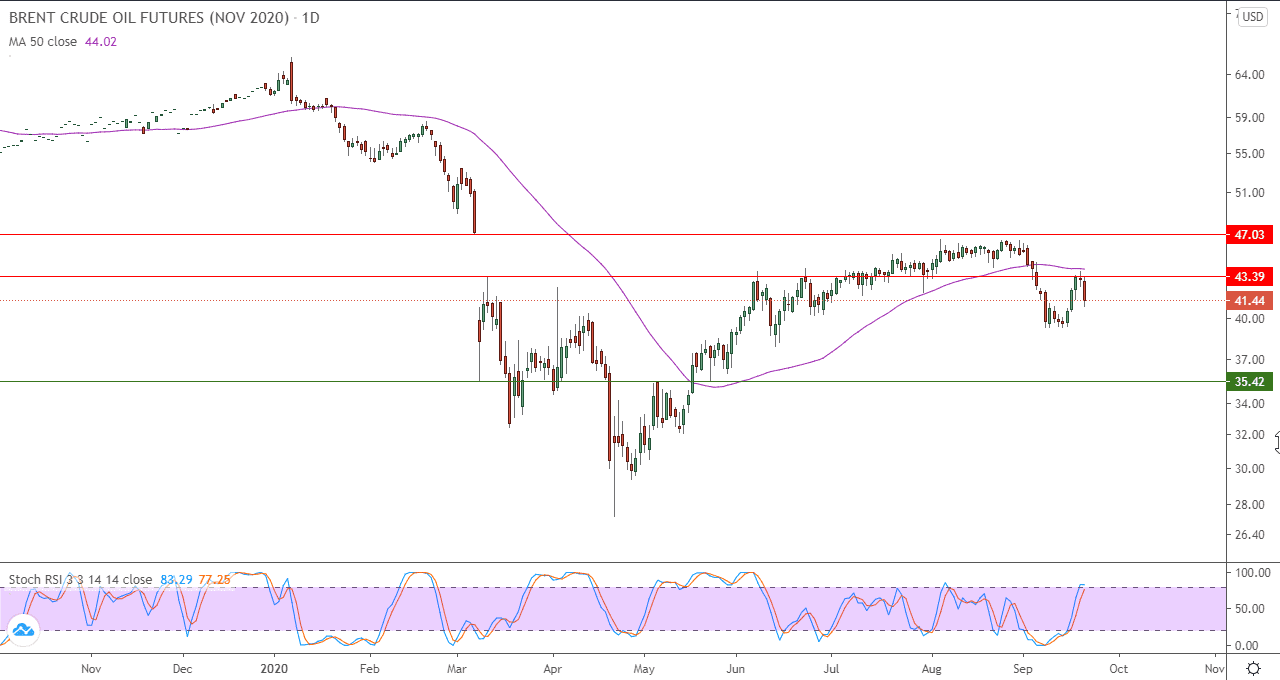
Task: Click the Stoch RSI value 83.29
Action: pyautogui.click(x=175, y=579)
